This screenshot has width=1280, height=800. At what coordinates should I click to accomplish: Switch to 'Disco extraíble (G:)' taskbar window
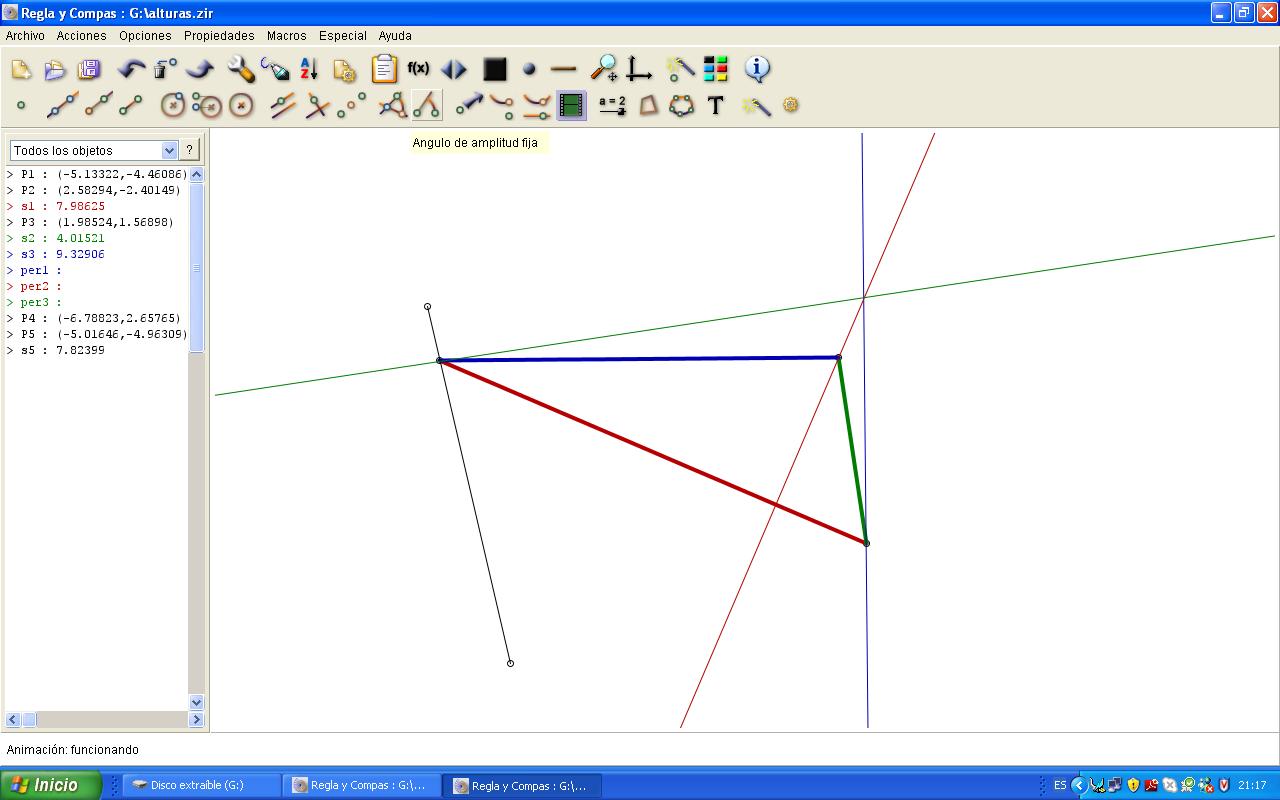(200, 785)
